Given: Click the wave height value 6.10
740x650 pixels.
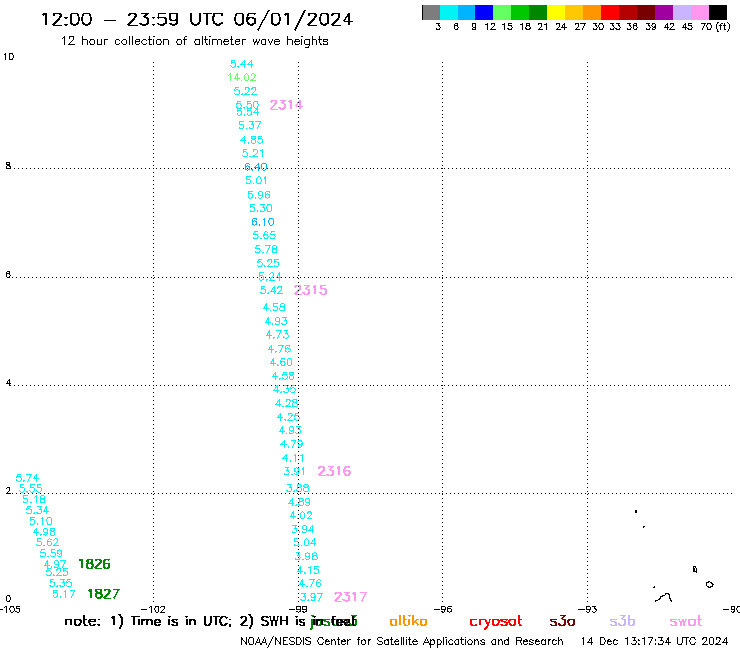Looking at the screenshot, I should pos(263,222).
